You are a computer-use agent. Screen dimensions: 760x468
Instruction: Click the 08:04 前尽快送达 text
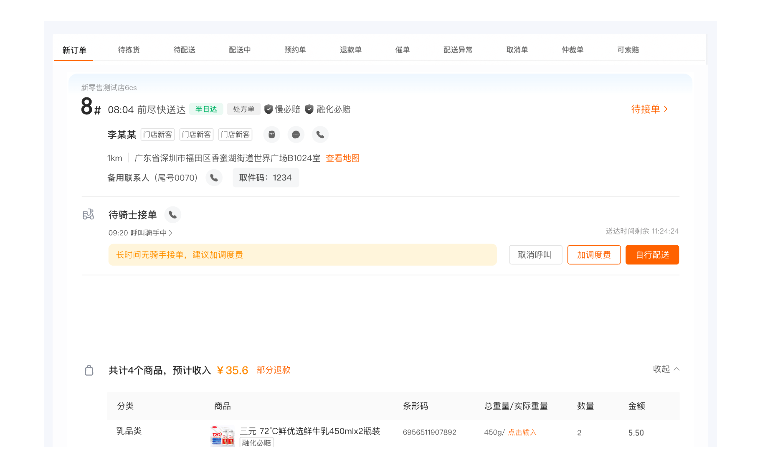pyautogui.click(x=146, y=109)
